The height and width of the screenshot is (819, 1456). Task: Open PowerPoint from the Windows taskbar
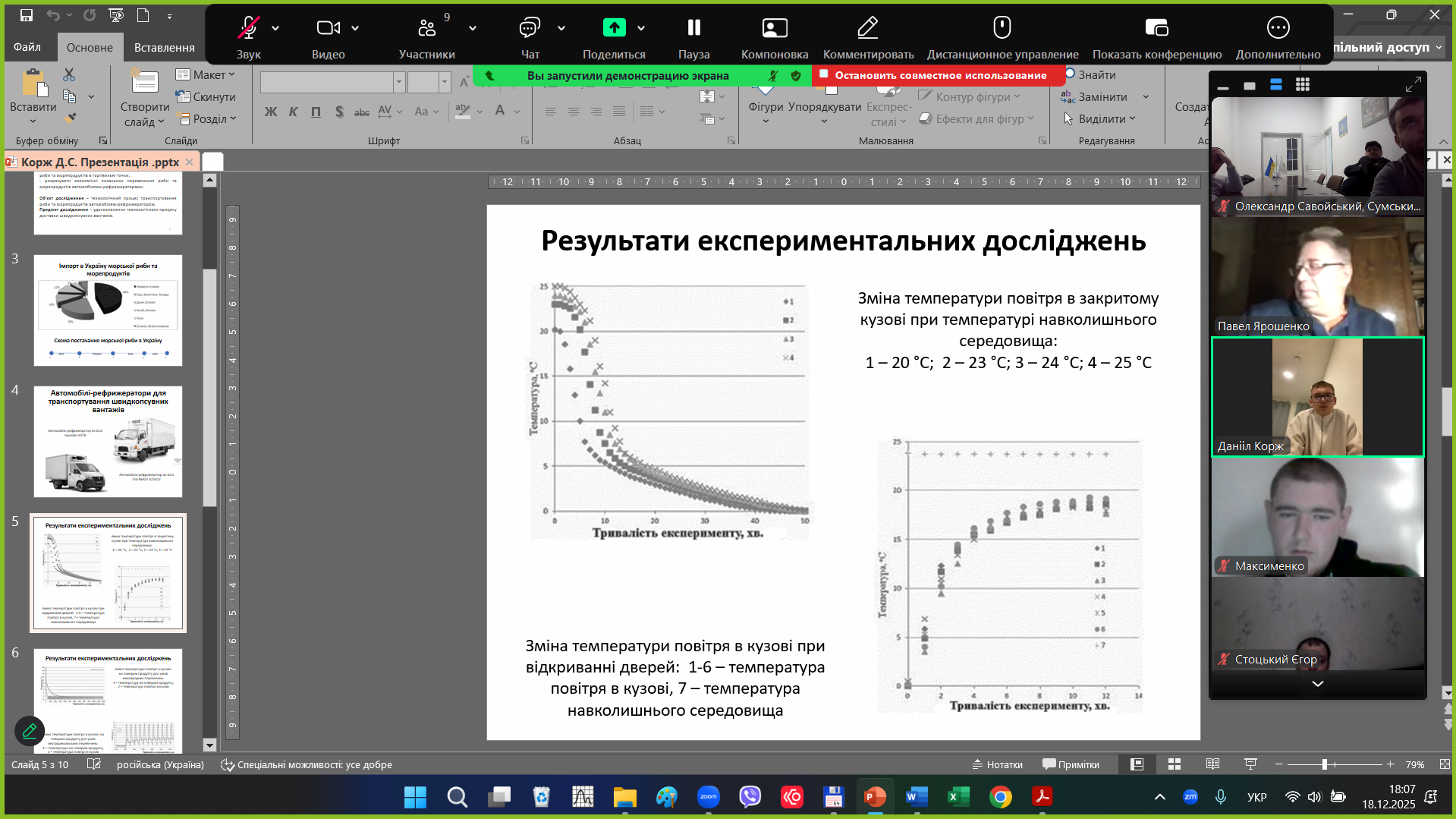click(x=875, y=797)
